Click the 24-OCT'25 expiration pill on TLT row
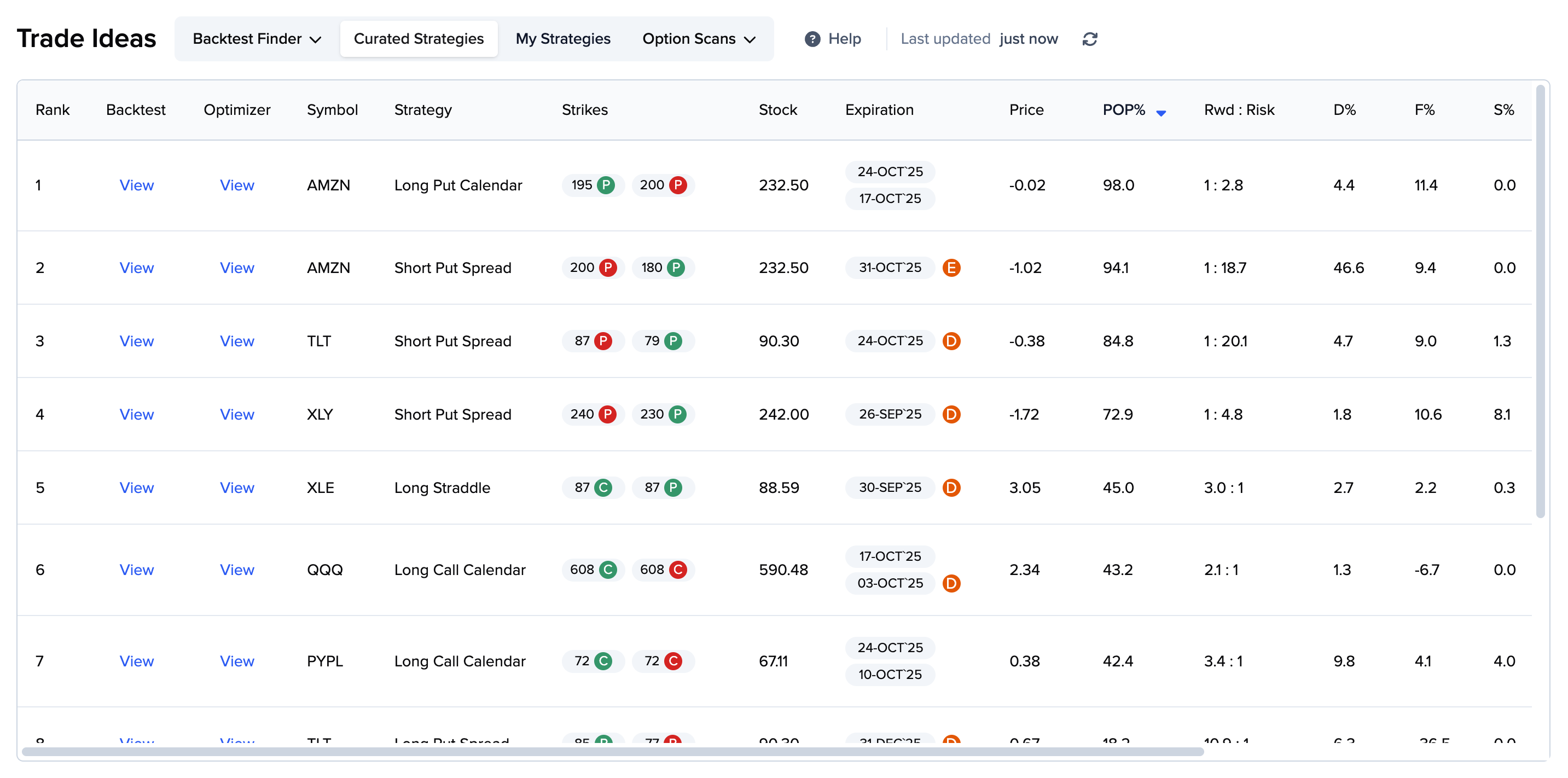The image size is (1568, 778). tap(889, 341)
